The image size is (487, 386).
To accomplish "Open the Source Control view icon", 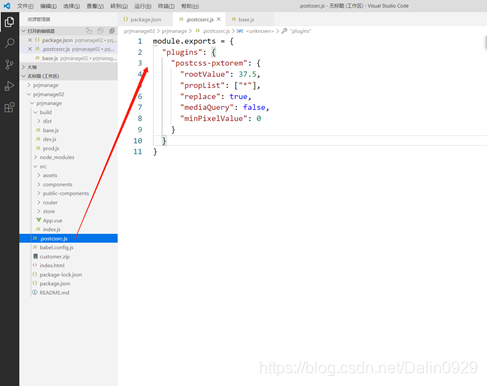I will (x=9, y=64).
